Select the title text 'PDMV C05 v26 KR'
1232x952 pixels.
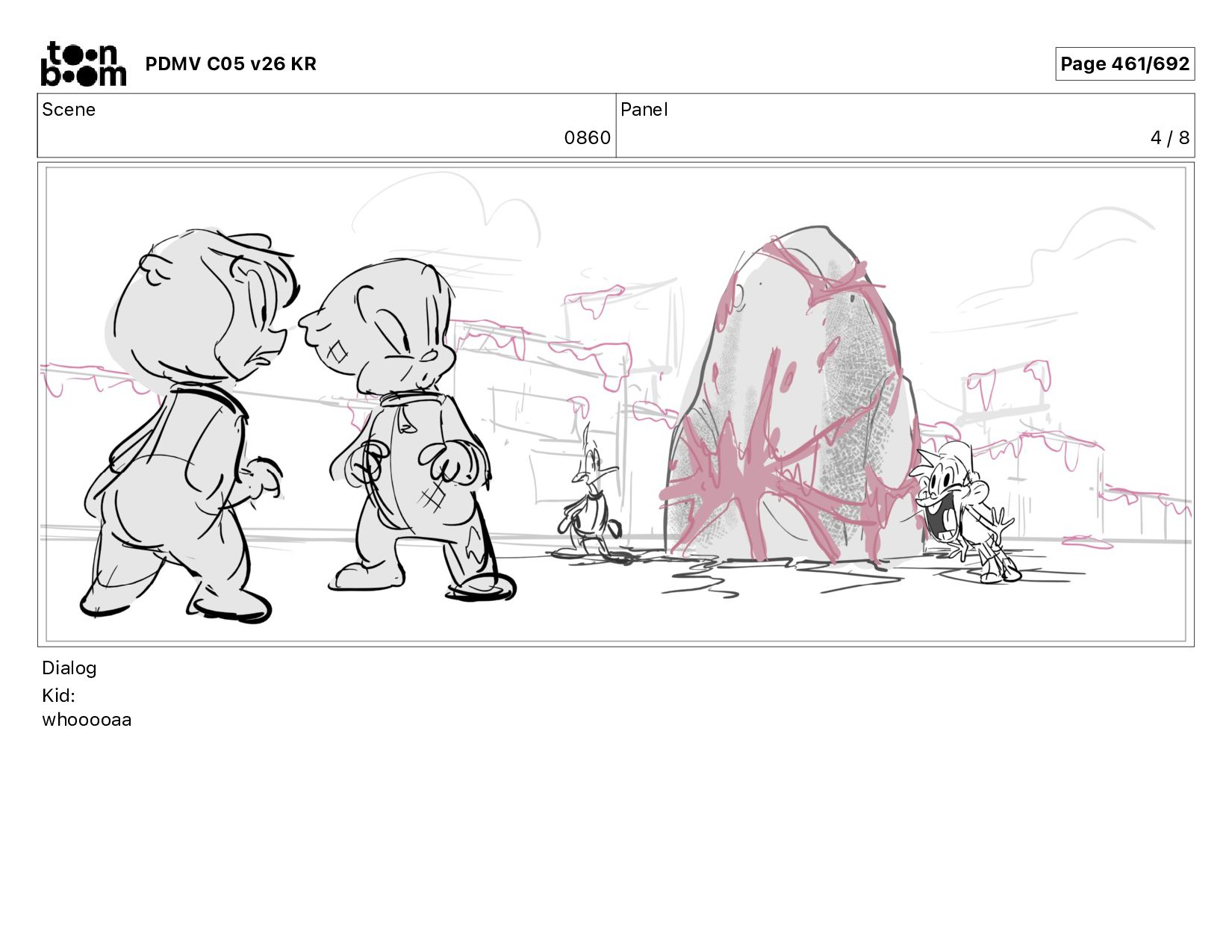click(x=231, y=64)
